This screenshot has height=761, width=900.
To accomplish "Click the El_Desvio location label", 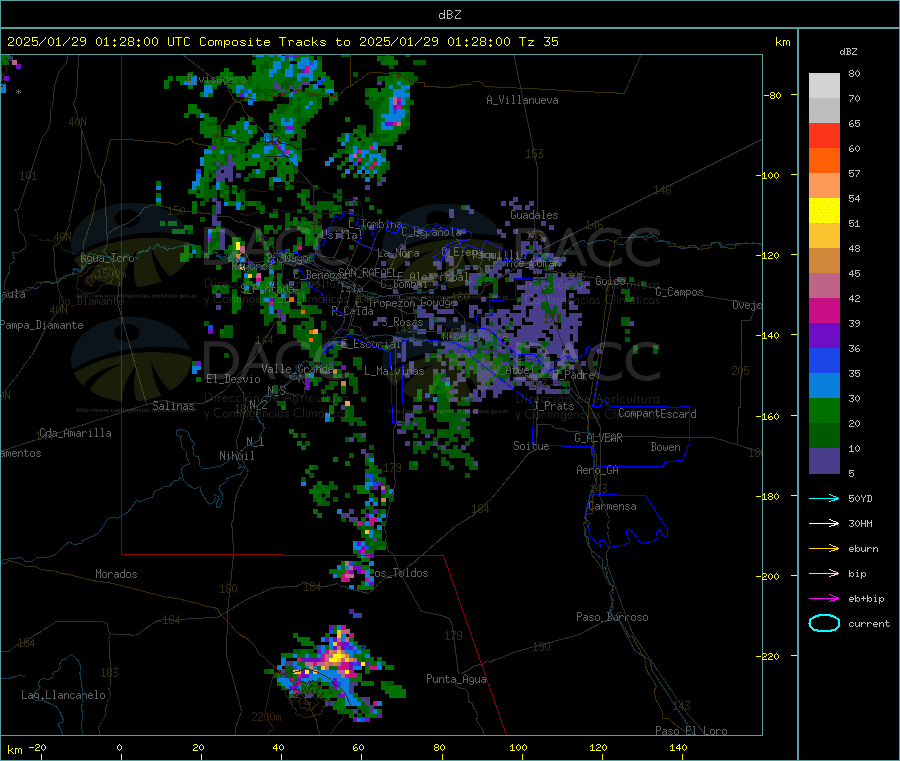I will (x=234, y=379).
